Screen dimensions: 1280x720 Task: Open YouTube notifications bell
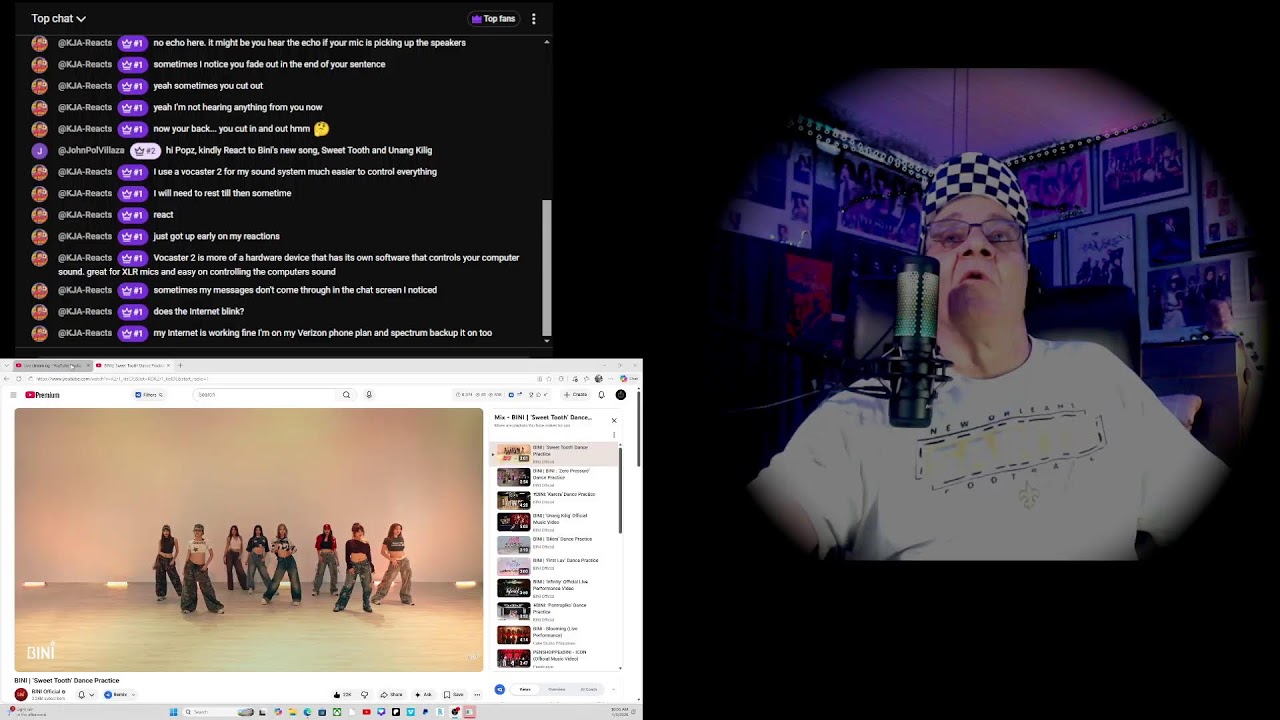pos(602,395)
